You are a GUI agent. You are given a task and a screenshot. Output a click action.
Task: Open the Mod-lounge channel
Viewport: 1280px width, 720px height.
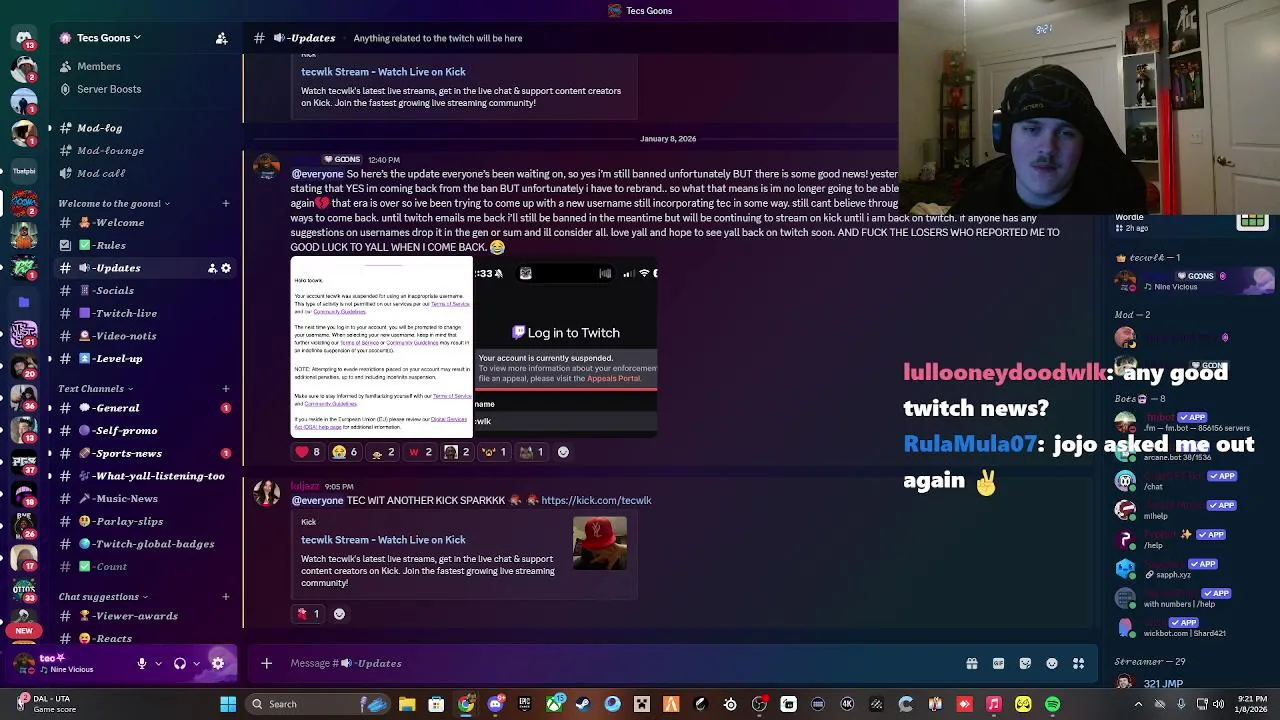pos(145,150)
